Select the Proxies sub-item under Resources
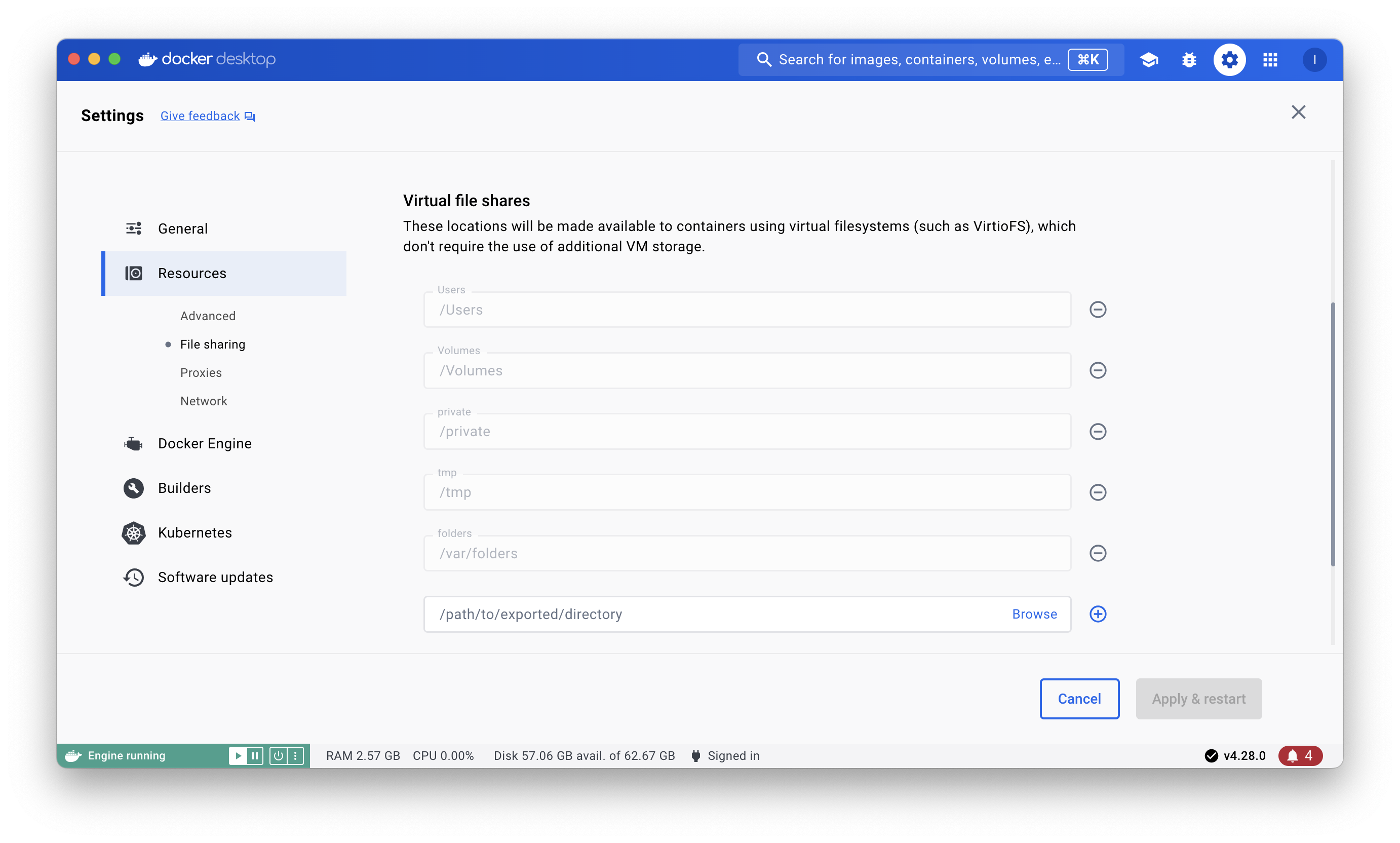The image size is (1400, 843). pos(201,373)
